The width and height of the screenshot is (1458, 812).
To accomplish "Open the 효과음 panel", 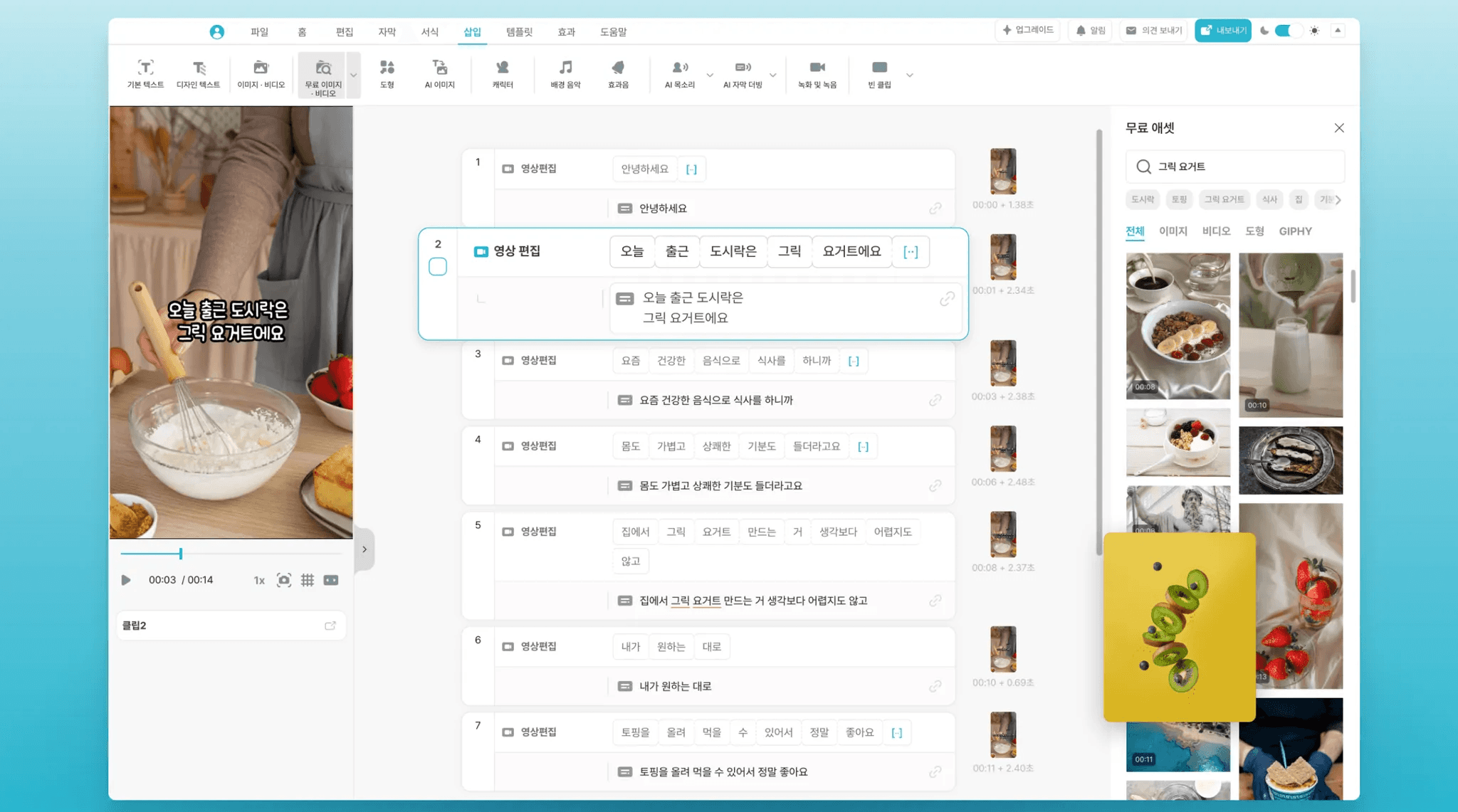I will click(x=617, y=74).
